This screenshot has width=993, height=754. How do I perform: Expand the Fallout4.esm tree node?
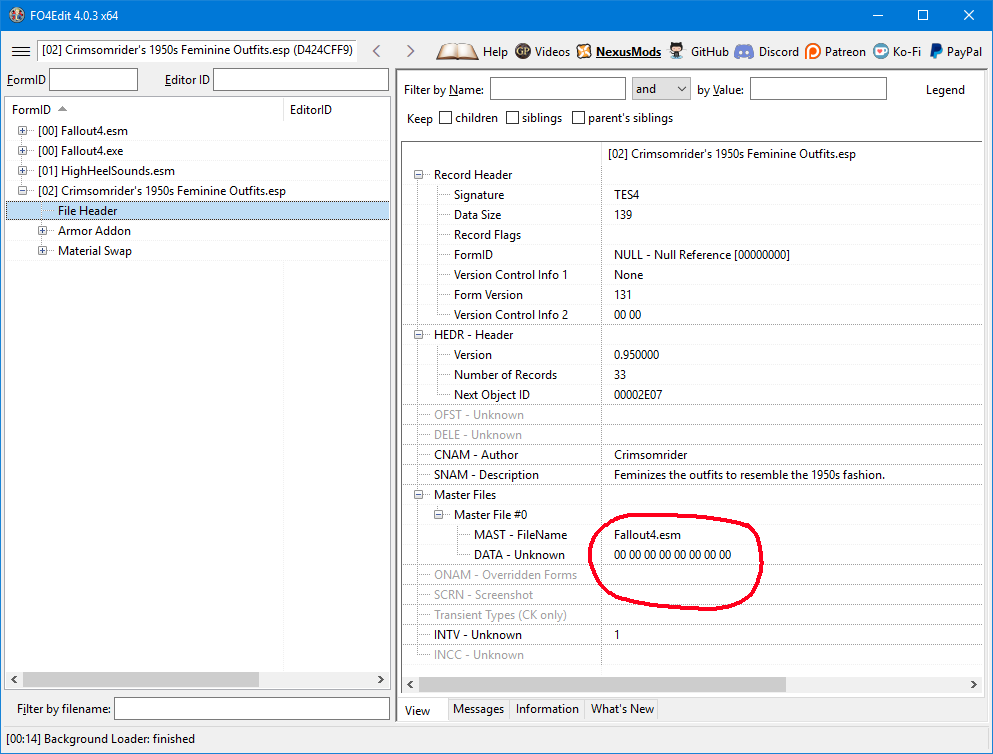[23, 131]
